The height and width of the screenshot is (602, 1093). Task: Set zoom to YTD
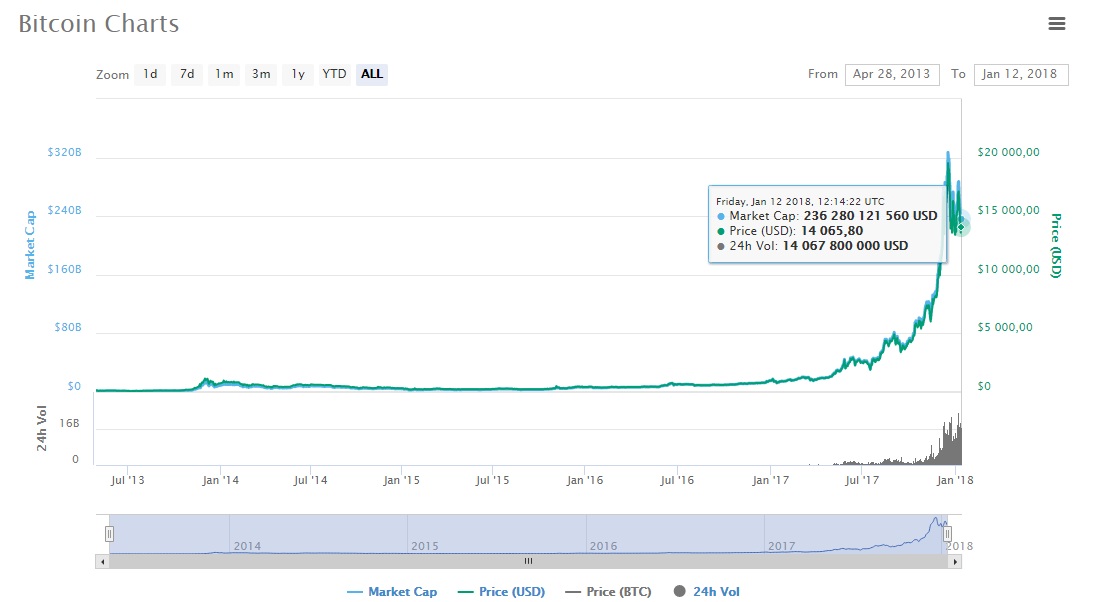pyautogui.click(x=335, y=74)
